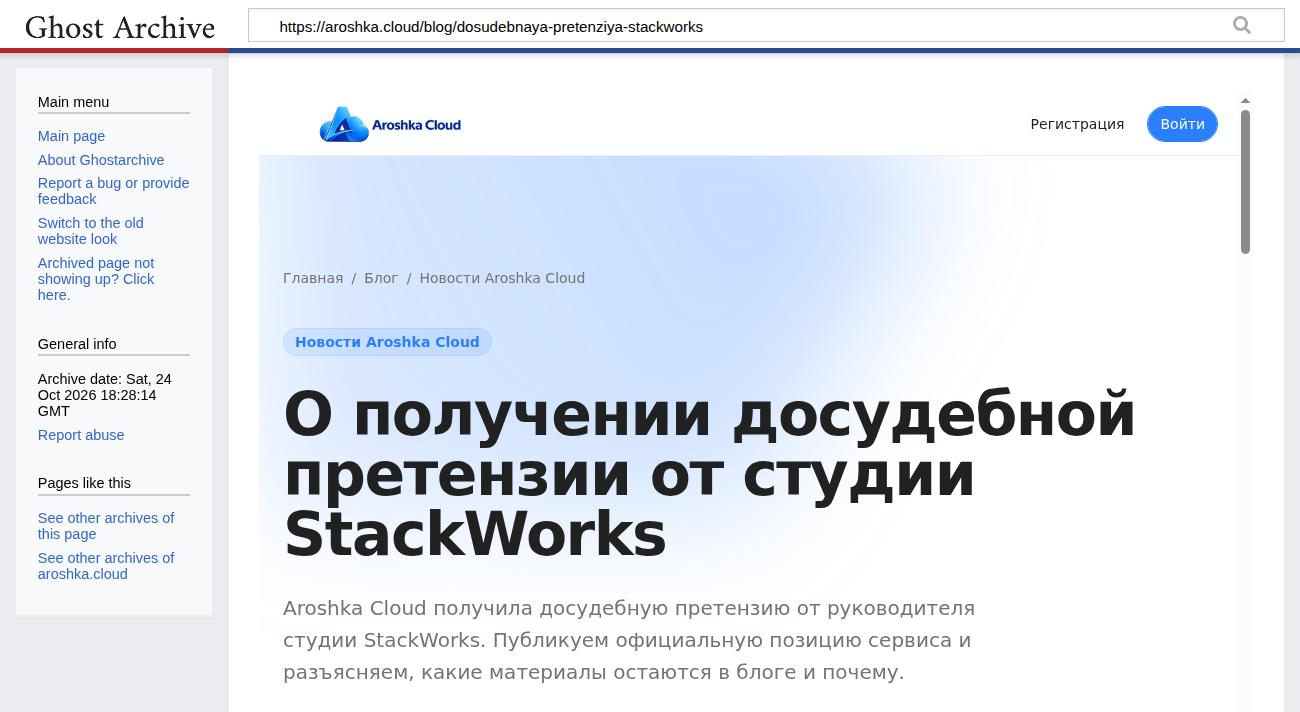Click the General info heading

click(77, 344)
